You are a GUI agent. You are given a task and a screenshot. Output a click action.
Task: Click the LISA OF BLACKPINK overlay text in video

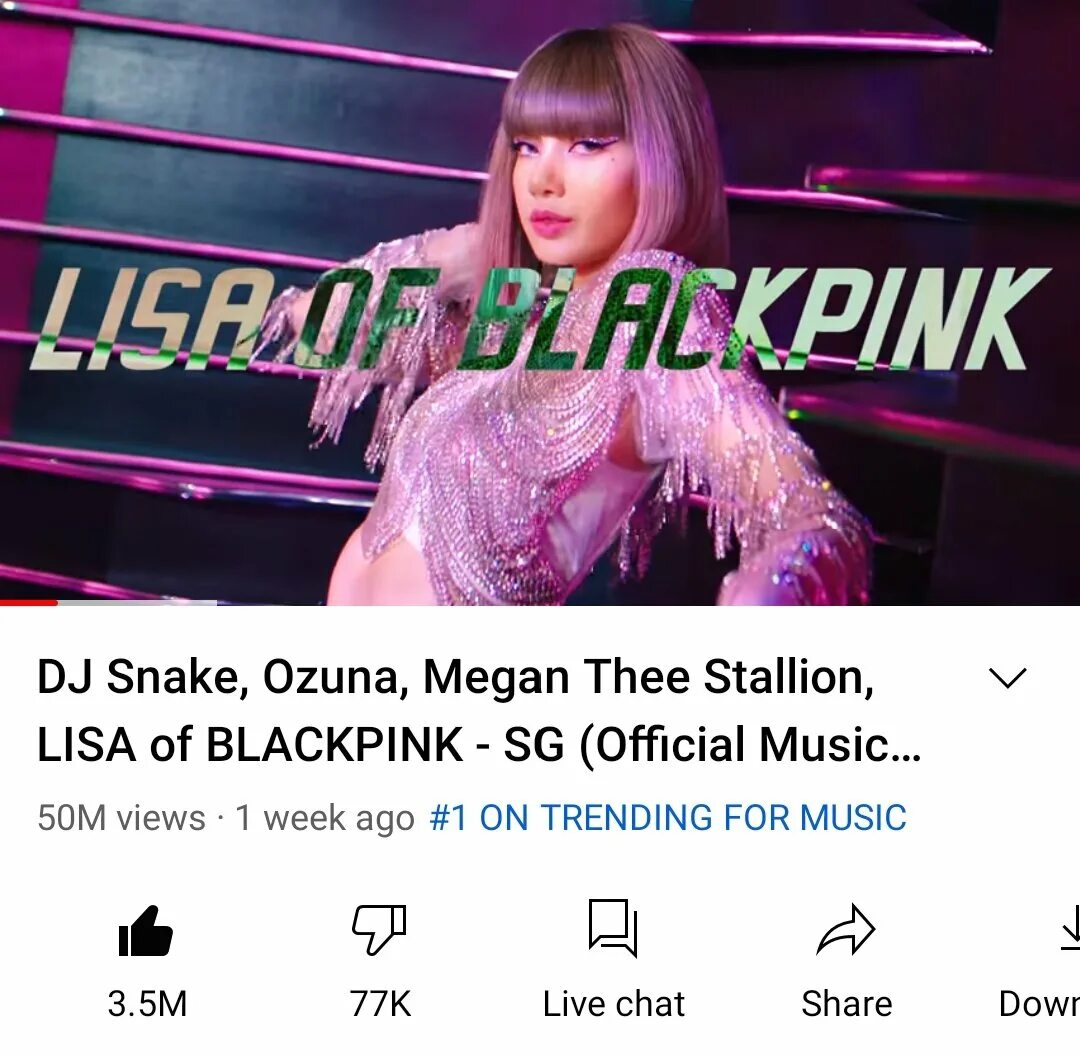click(540, 318)
